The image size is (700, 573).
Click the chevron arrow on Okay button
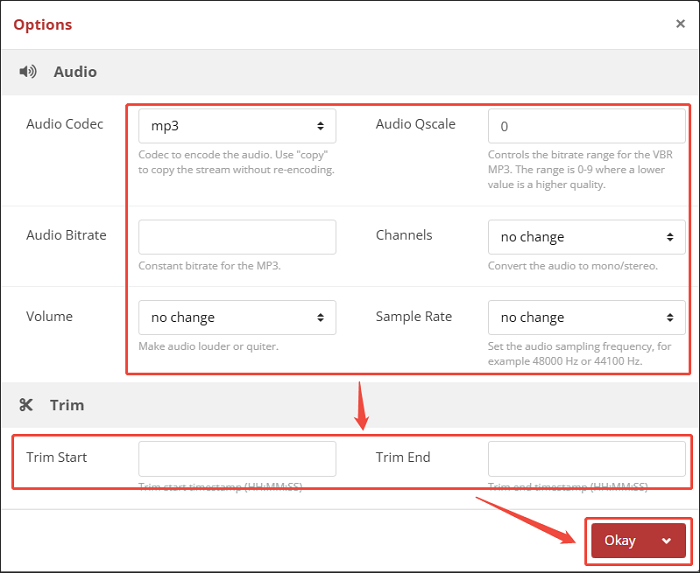[x=667, y=541]
